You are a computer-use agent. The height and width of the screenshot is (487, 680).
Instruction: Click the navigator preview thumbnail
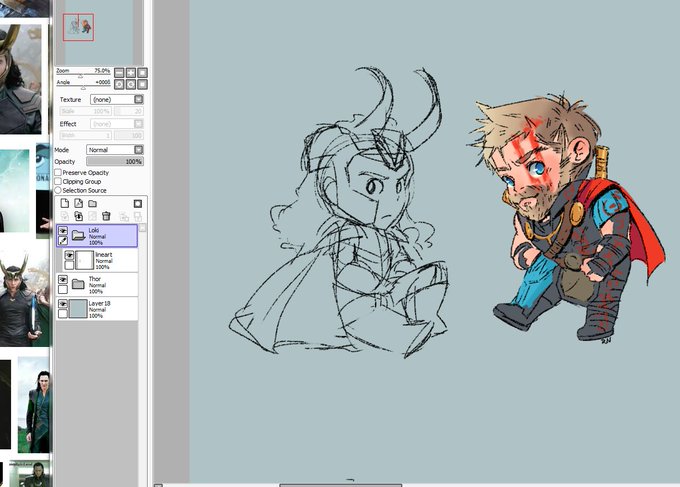(78, 27)
